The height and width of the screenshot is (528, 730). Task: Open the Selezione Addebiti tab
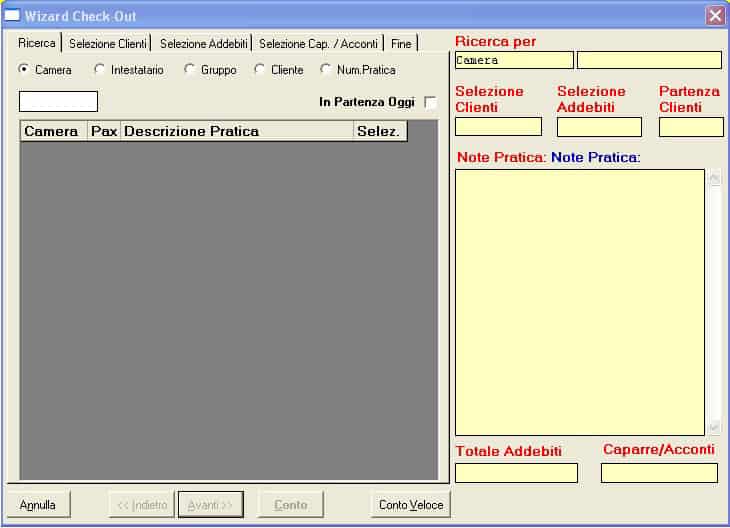(x=204, y=43)
